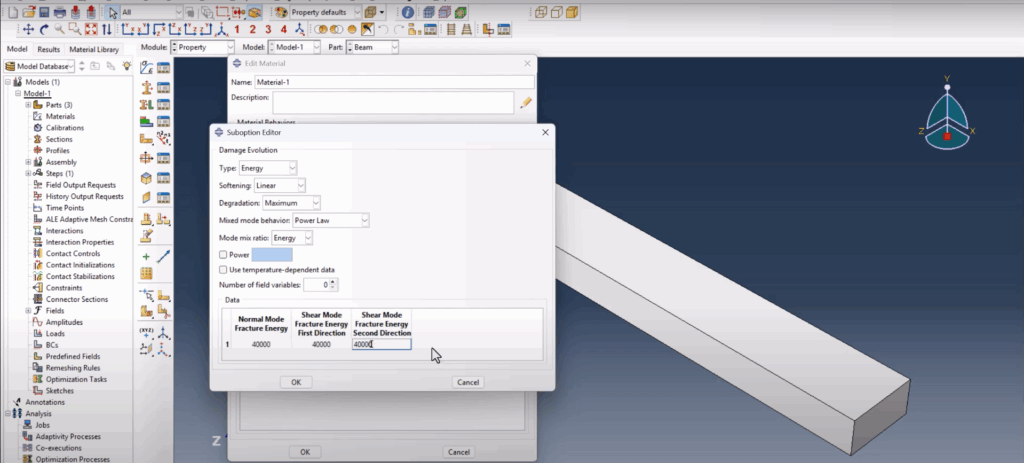Select the Rotate View tool
The height and width of the screenshot is (463, 1024).
click(44, 29)
